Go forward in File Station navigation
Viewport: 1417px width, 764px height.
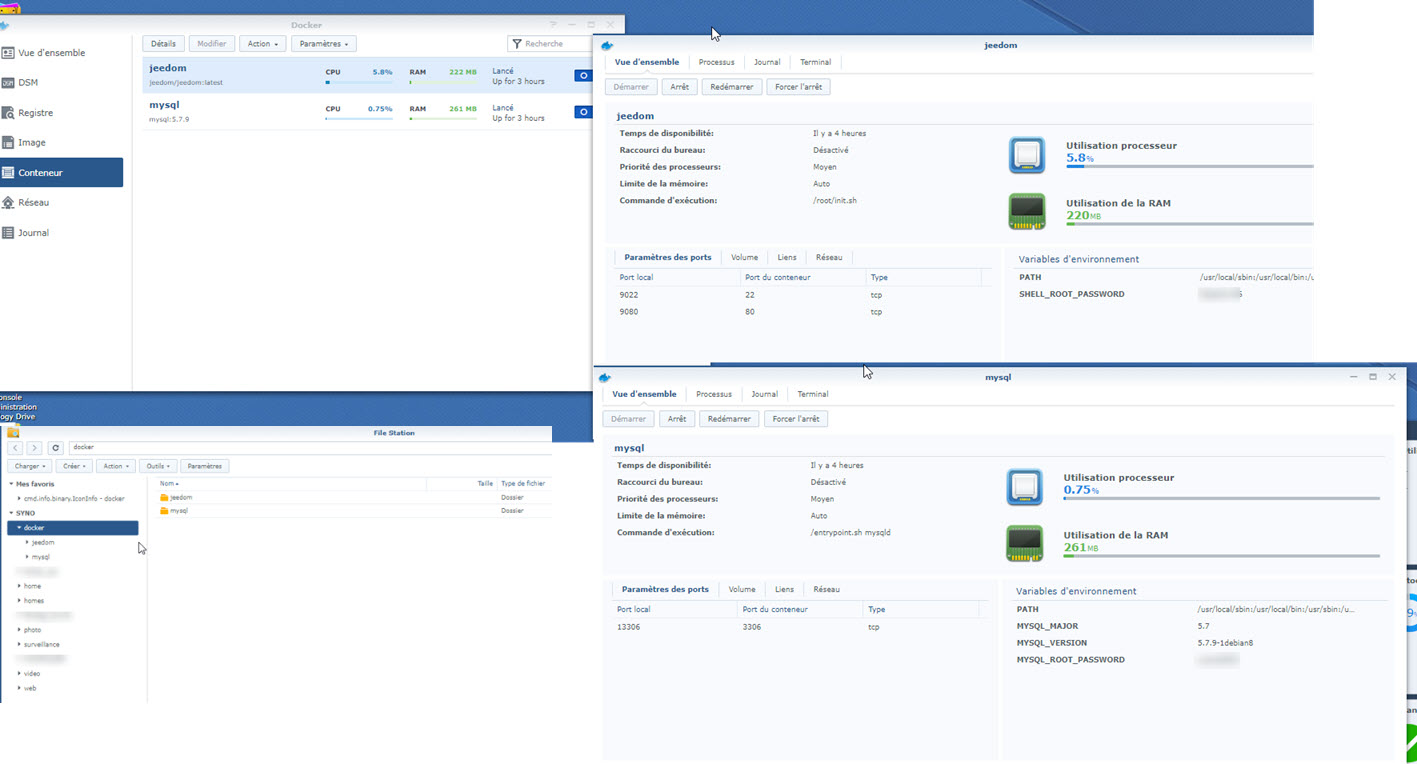[x=34, y=448]
